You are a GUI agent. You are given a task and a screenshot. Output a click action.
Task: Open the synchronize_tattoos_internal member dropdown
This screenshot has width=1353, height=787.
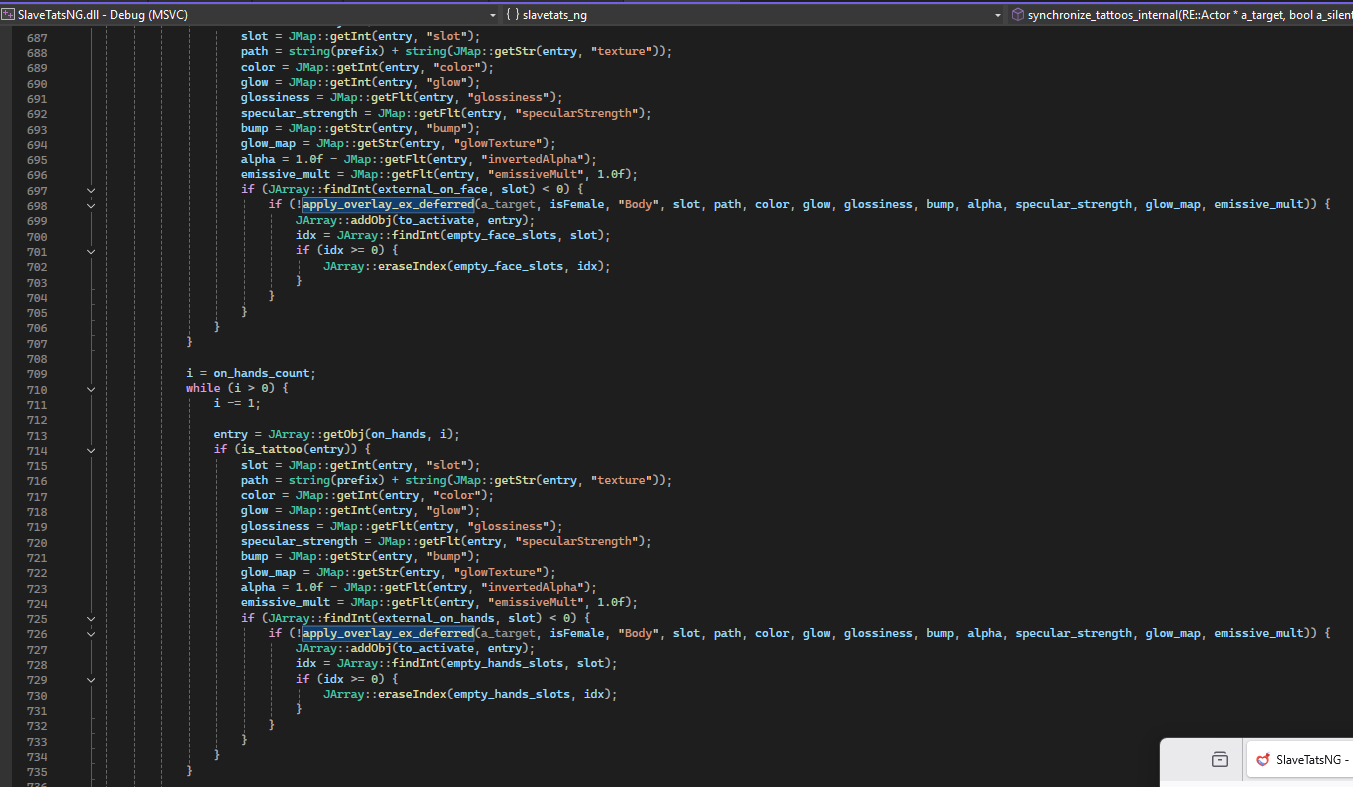coord(1180,15)
